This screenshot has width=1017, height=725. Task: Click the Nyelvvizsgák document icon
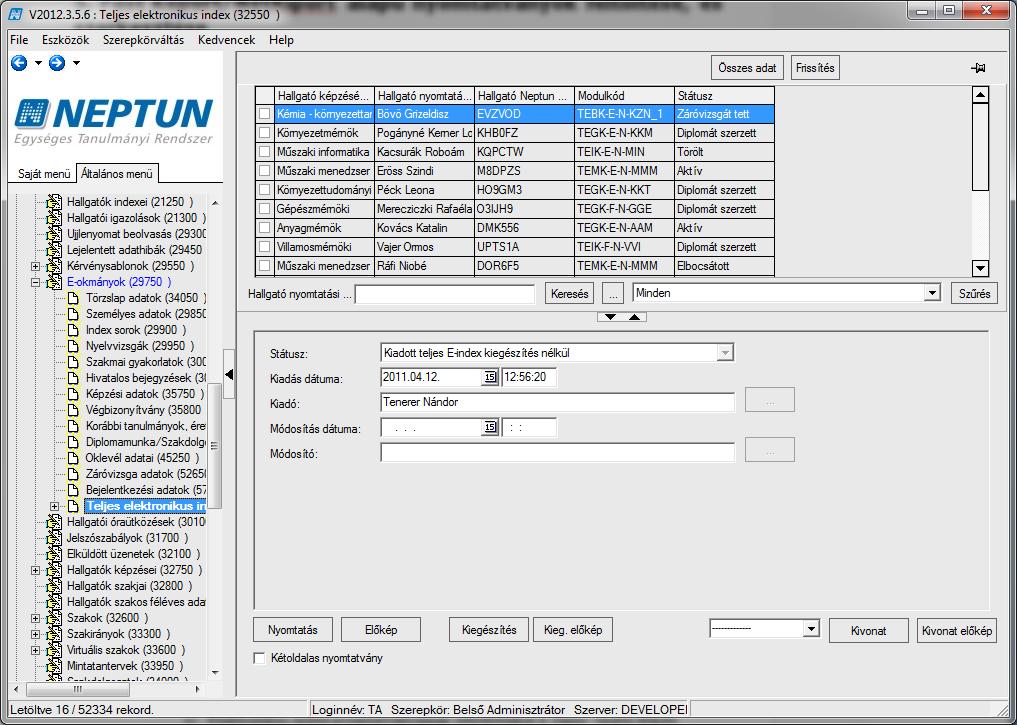click(x=73, y=346)
